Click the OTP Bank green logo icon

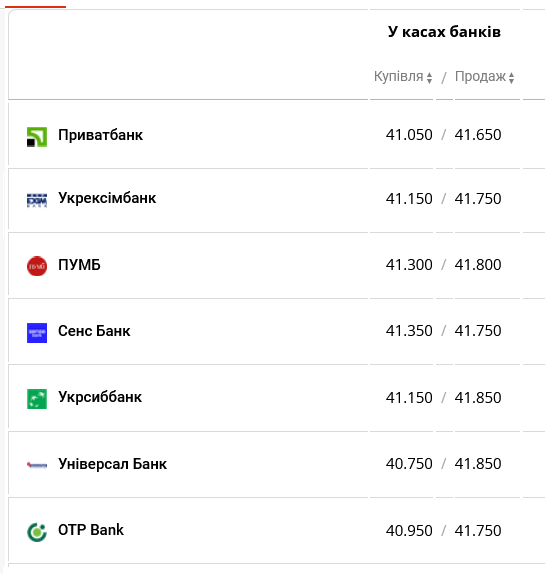[37, 532]
